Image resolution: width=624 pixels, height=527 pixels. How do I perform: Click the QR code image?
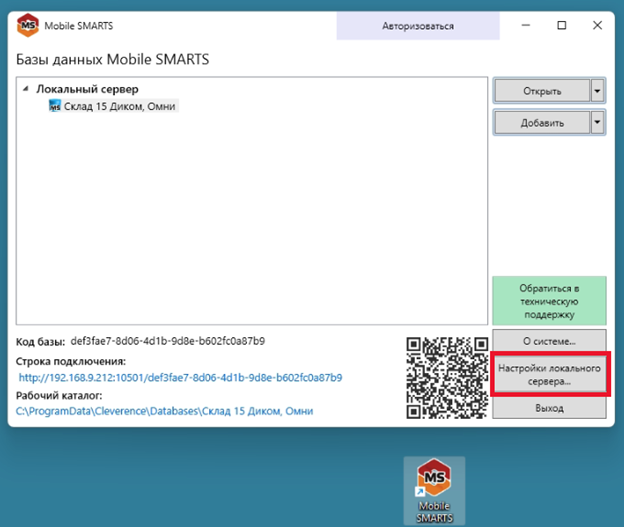pyautogui.click(x=446, y=377)
